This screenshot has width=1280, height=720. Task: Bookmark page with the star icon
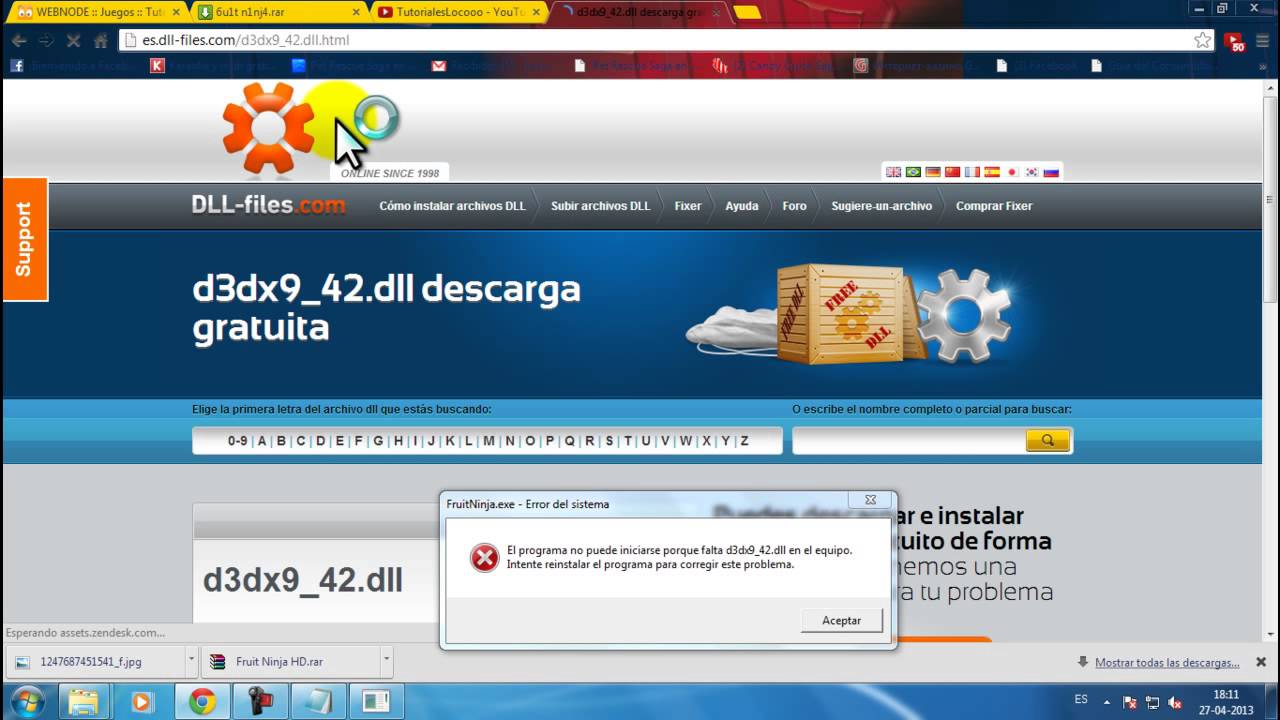pos(1203,40)
